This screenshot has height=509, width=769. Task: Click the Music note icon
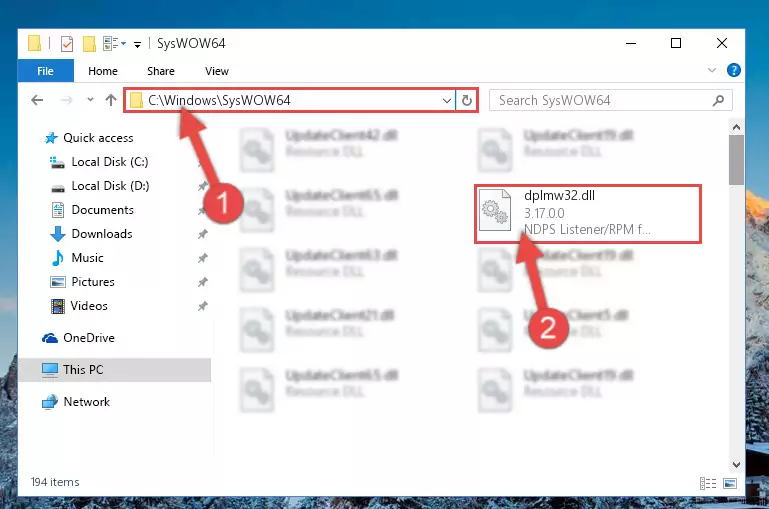click(58, 258)
